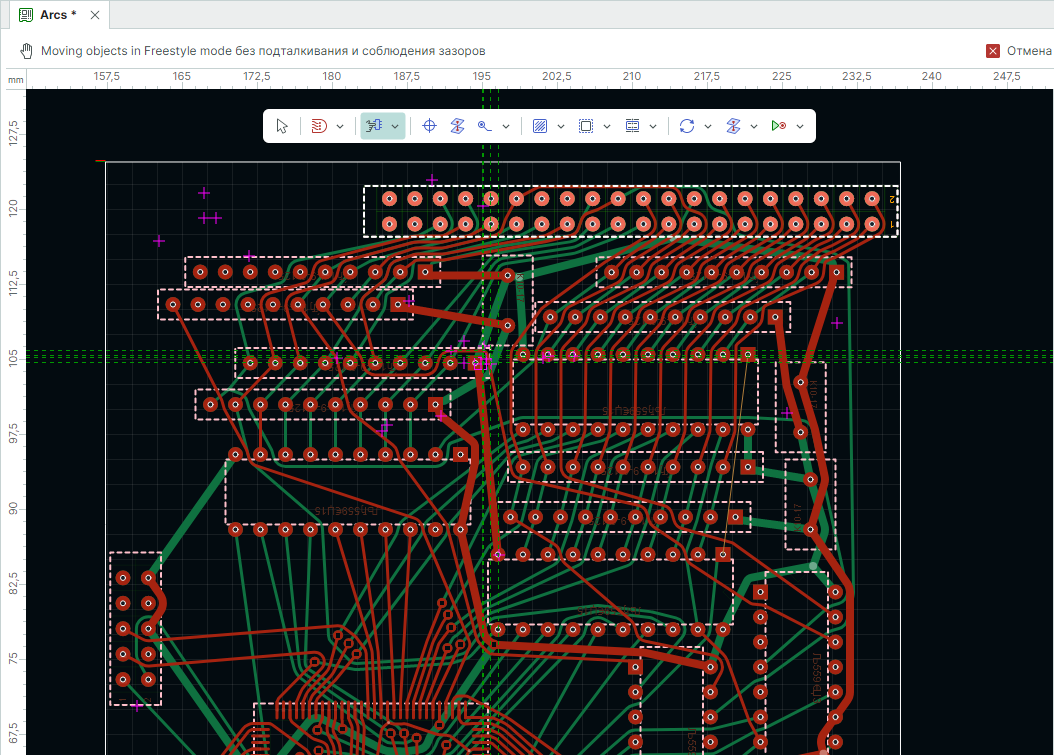Viewport: 1054px width, 755px height.
Task: Open the refresh arrows dropdown arrow
Action: tap(707, 126)
